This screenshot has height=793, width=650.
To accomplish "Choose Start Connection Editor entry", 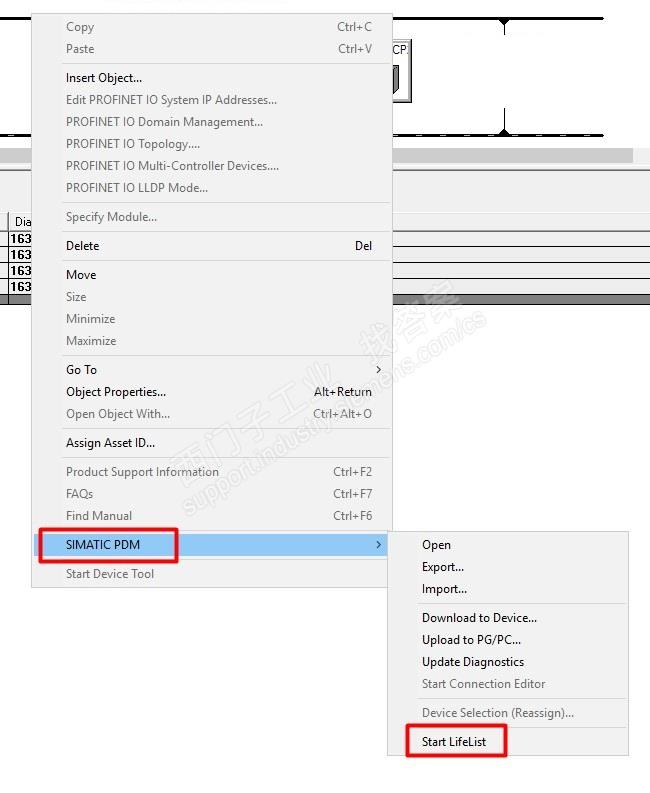I will [x=508, y=684].
